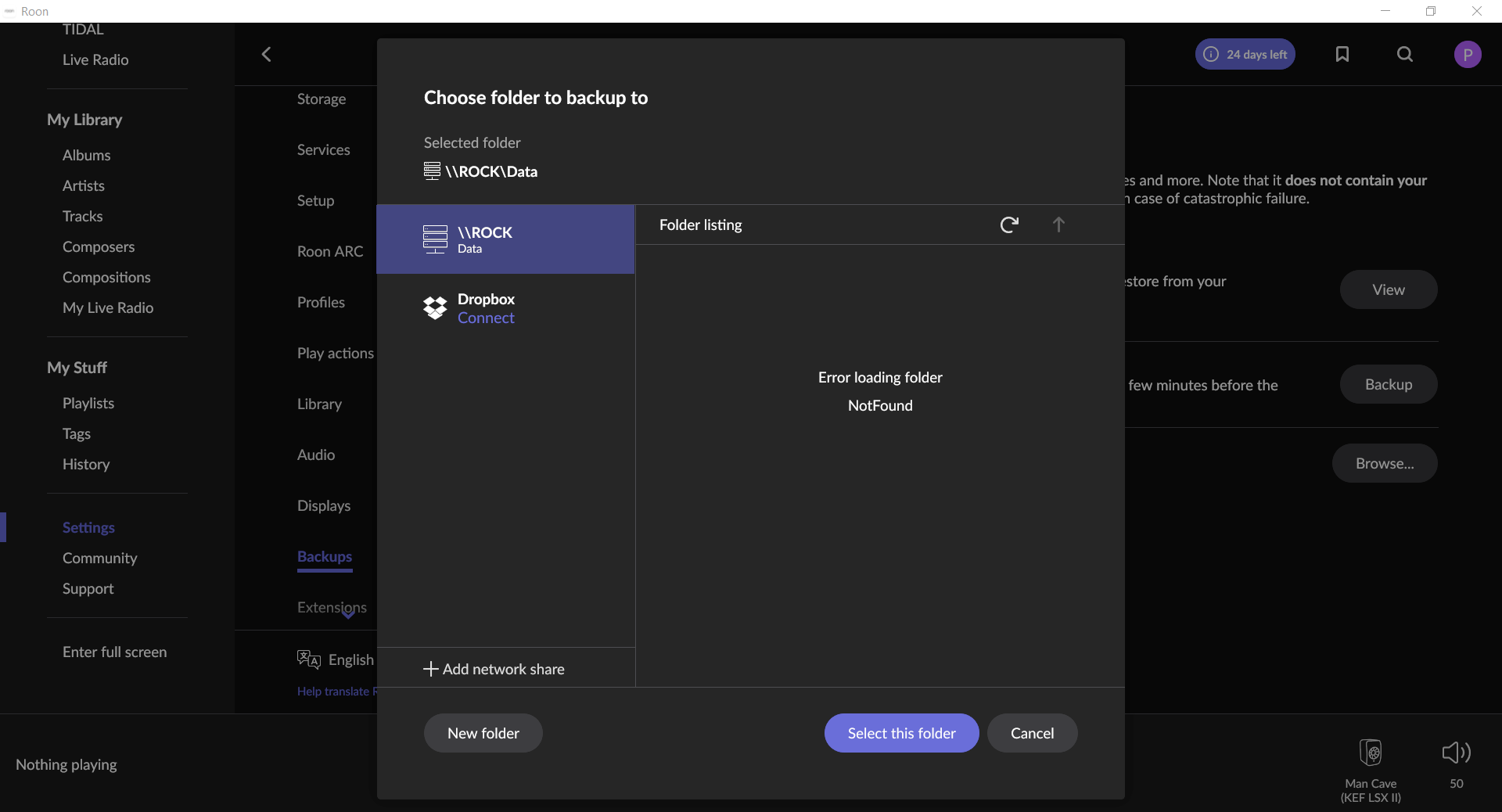Click the Dropbox logo icon
This screenshot has width=1502, height=812.
(x=435, y=308)
